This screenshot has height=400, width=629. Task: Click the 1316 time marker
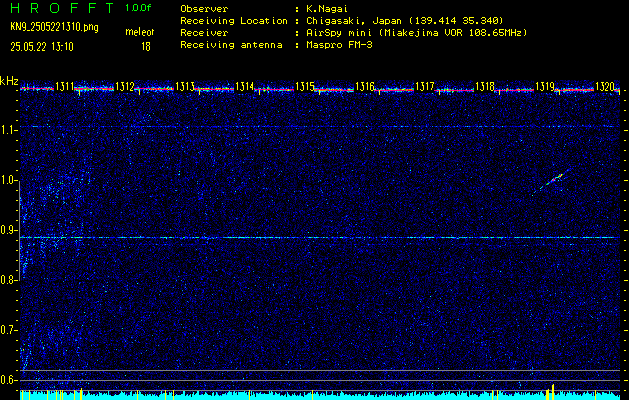point(365,86)
